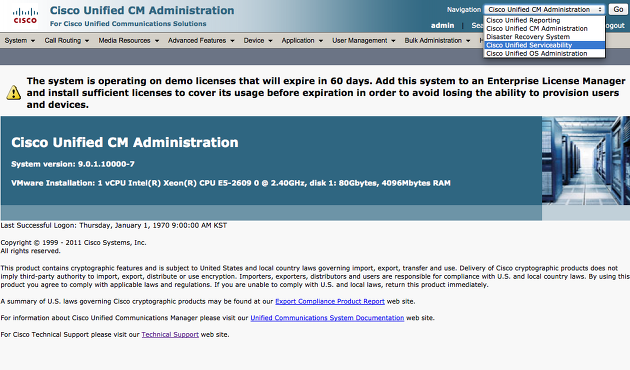Click the Navigation label

[x=464, y=10]
